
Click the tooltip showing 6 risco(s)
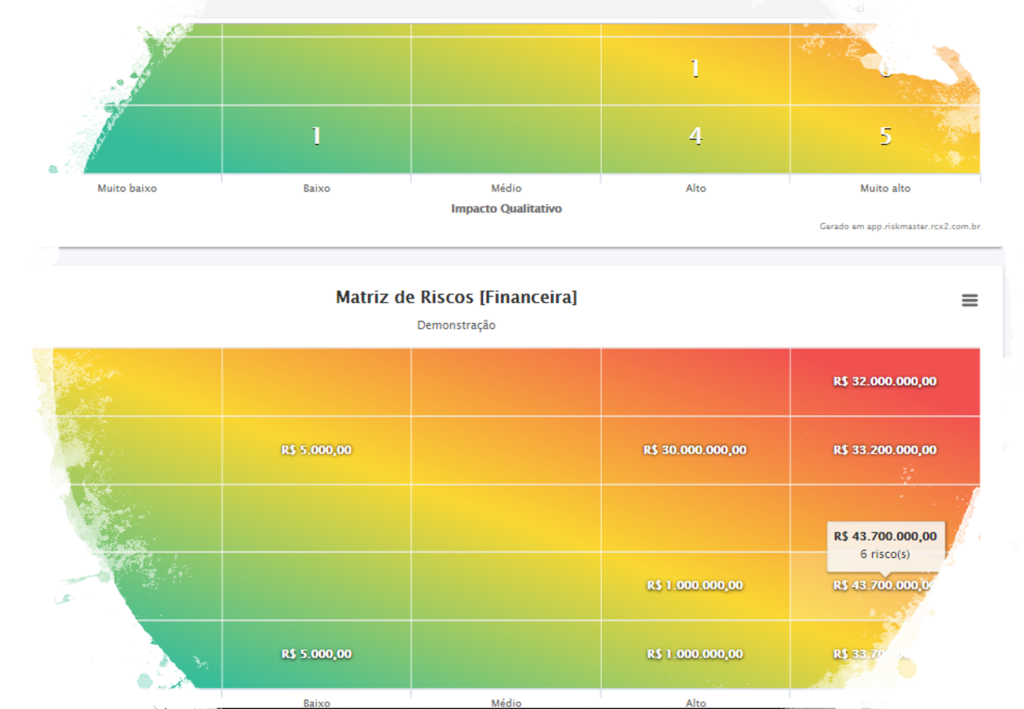coord(886,545)
